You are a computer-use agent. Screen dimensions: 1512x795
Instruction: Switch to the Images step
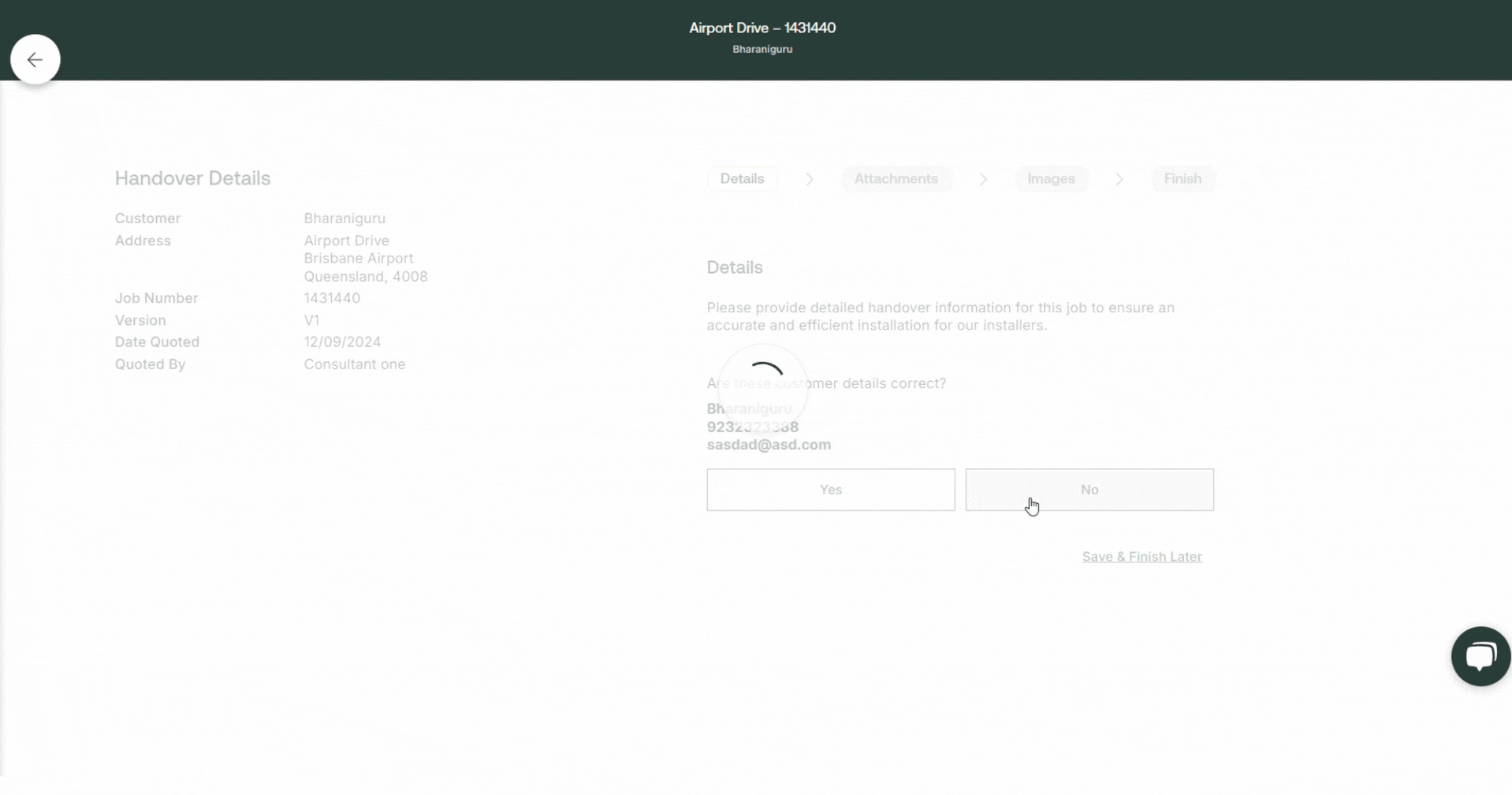pos(1051,179)
